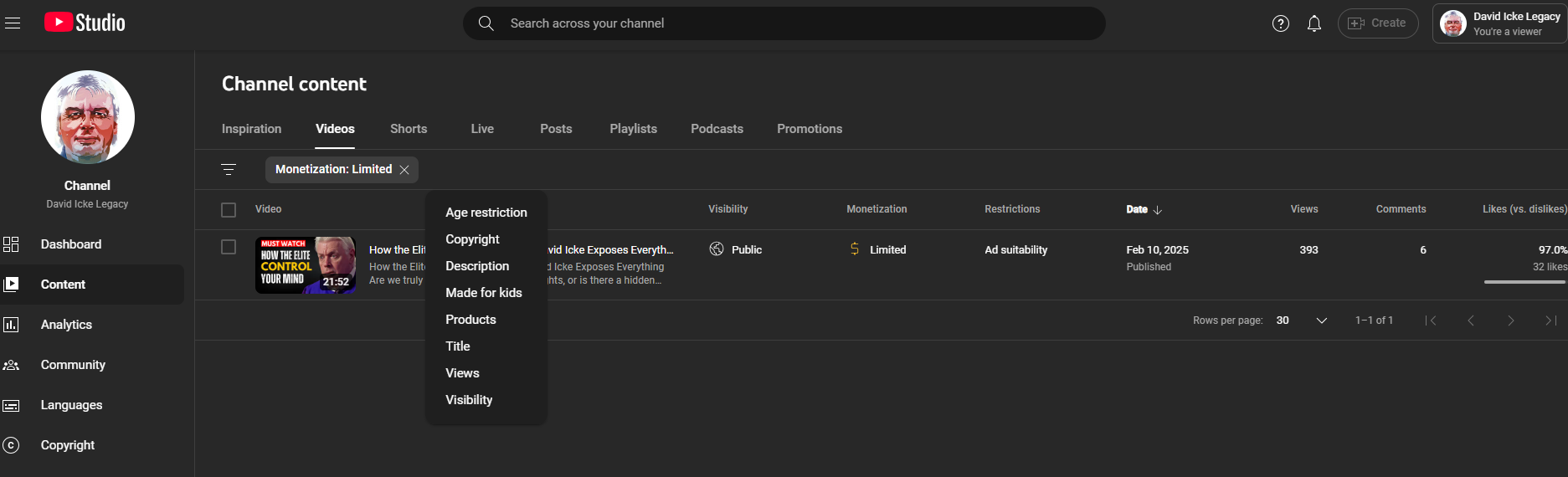Click the Analytics sidebar icon
This screenshot has height=477, width=1568.
11,325
